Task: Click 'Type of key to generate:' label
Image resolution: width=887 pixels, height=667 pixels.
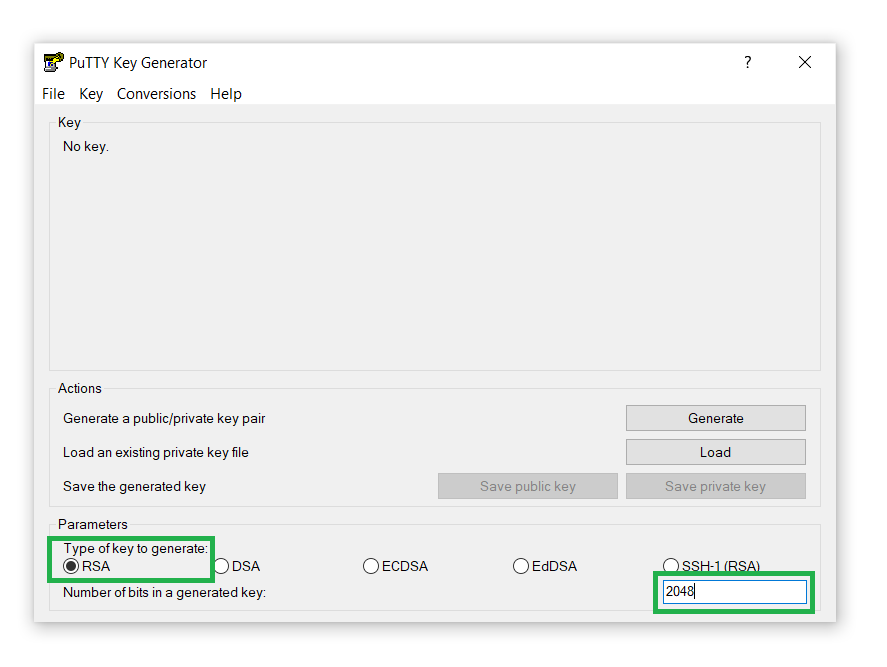Action: (136, 549)
